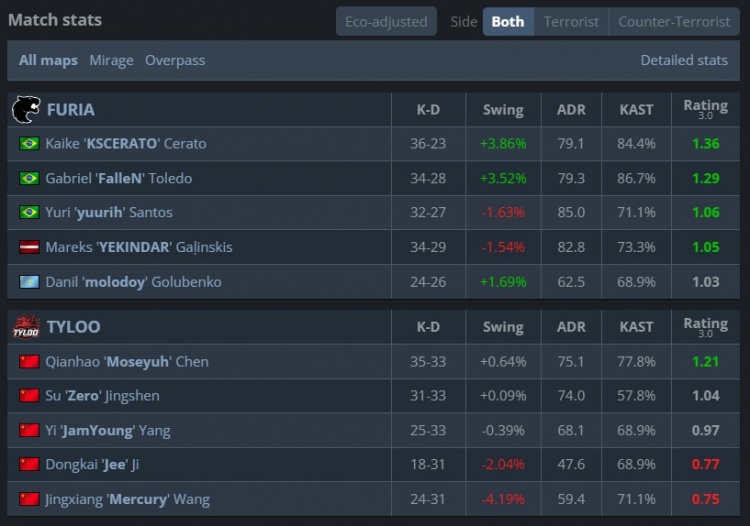
Task: Click the China flag beside Mercury
Action: tap(29, 499)
